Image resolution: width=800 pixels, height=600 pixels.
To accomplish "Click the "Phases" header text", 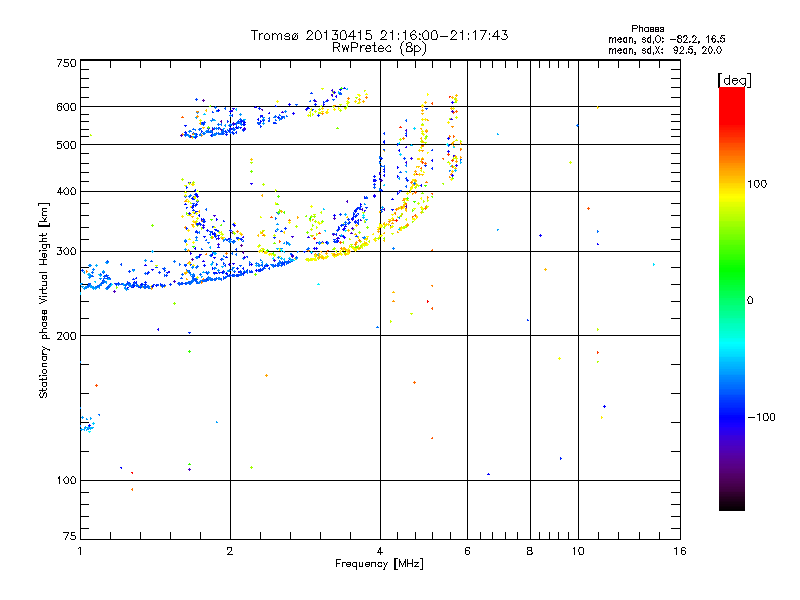I will pos(647,29).
